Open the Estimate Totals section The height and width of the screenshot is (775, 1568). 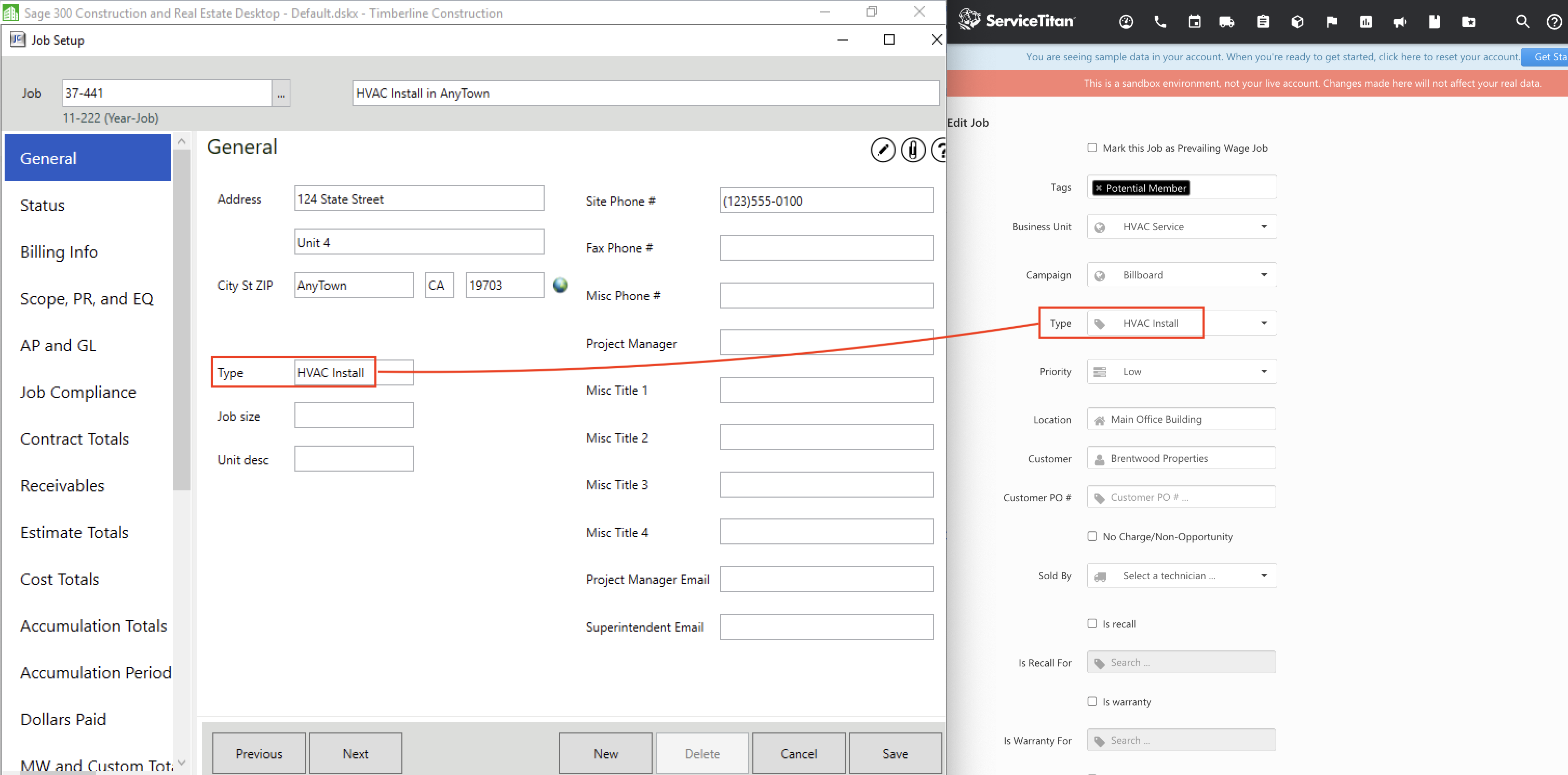coord(88,533)
